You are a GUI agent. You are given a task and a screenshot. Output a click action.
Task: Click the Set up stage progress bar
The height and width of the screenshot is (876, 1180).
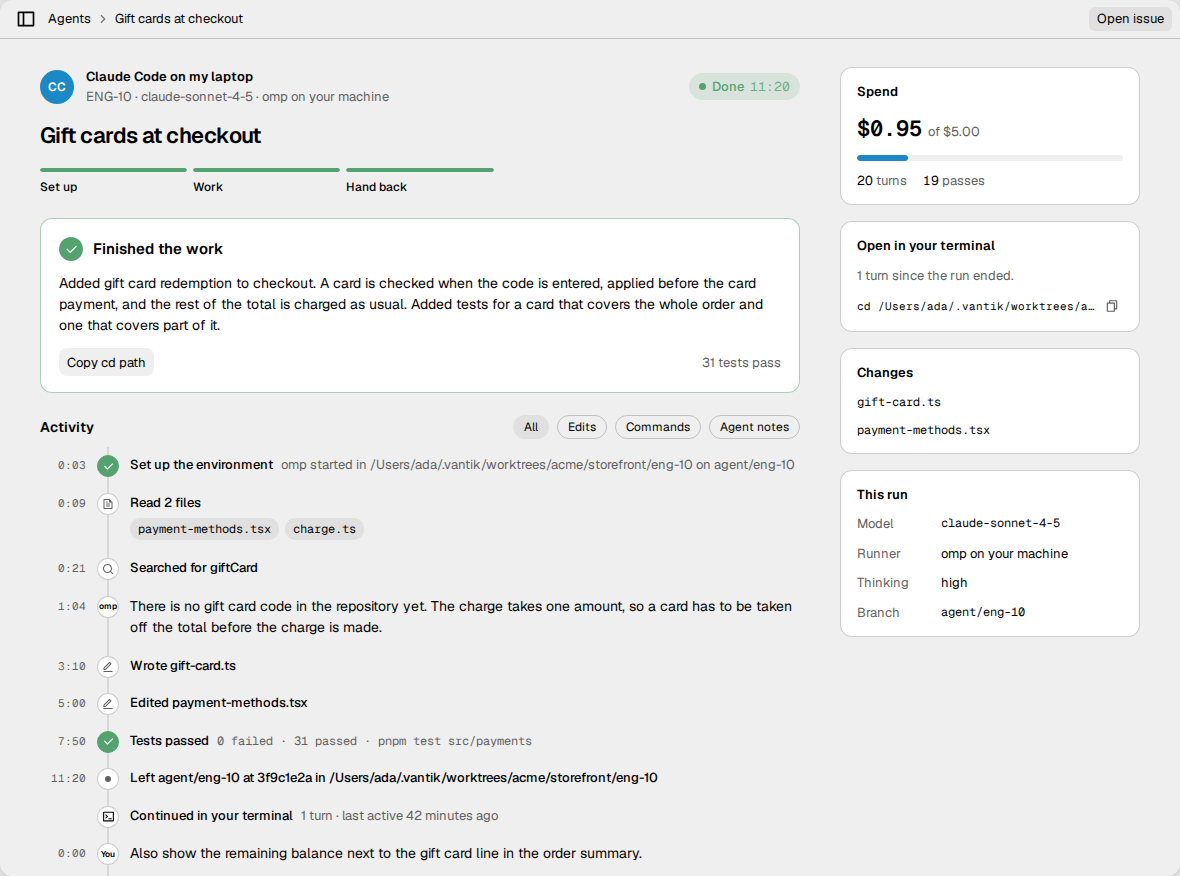[114, 170]
